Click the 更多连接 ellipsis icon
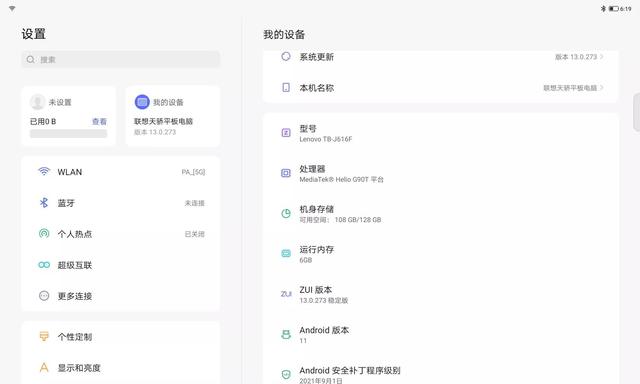640x384 pixels. [x=44, y=296]
